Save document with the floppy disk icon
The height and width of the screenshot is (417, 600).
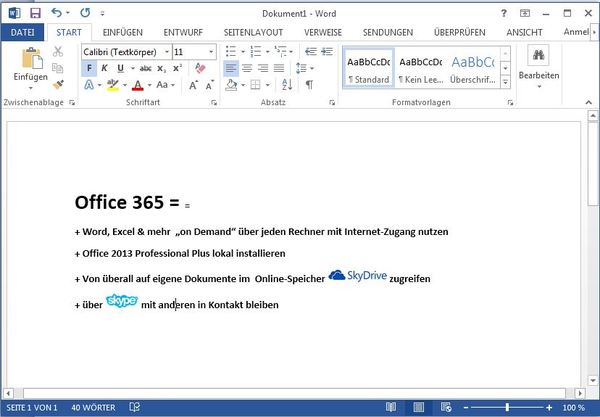(35, 13)
